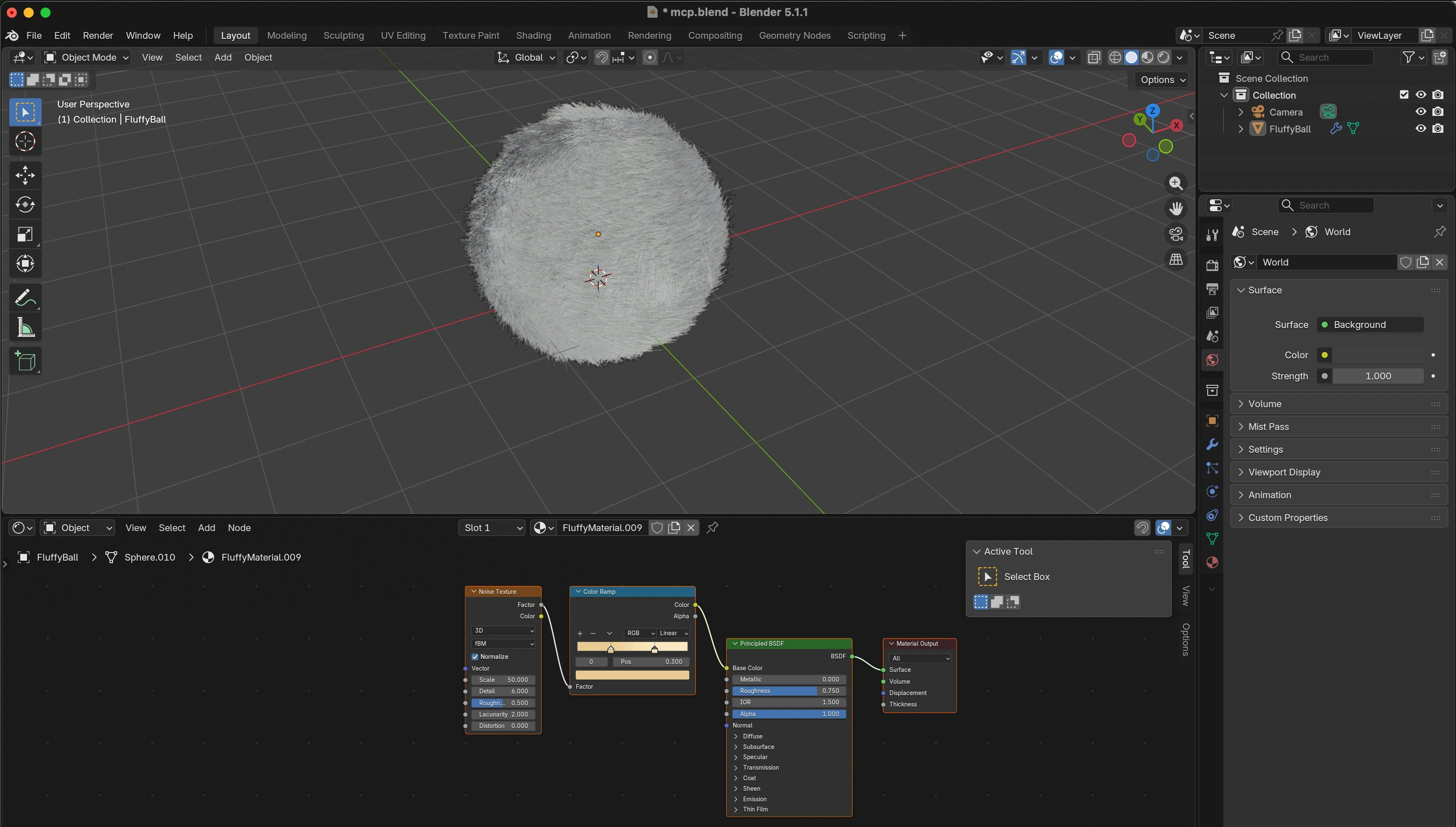Unlink the FluffyMaterial.009 material
Viewport: 1456px width, 827px height.
(690, 528)
